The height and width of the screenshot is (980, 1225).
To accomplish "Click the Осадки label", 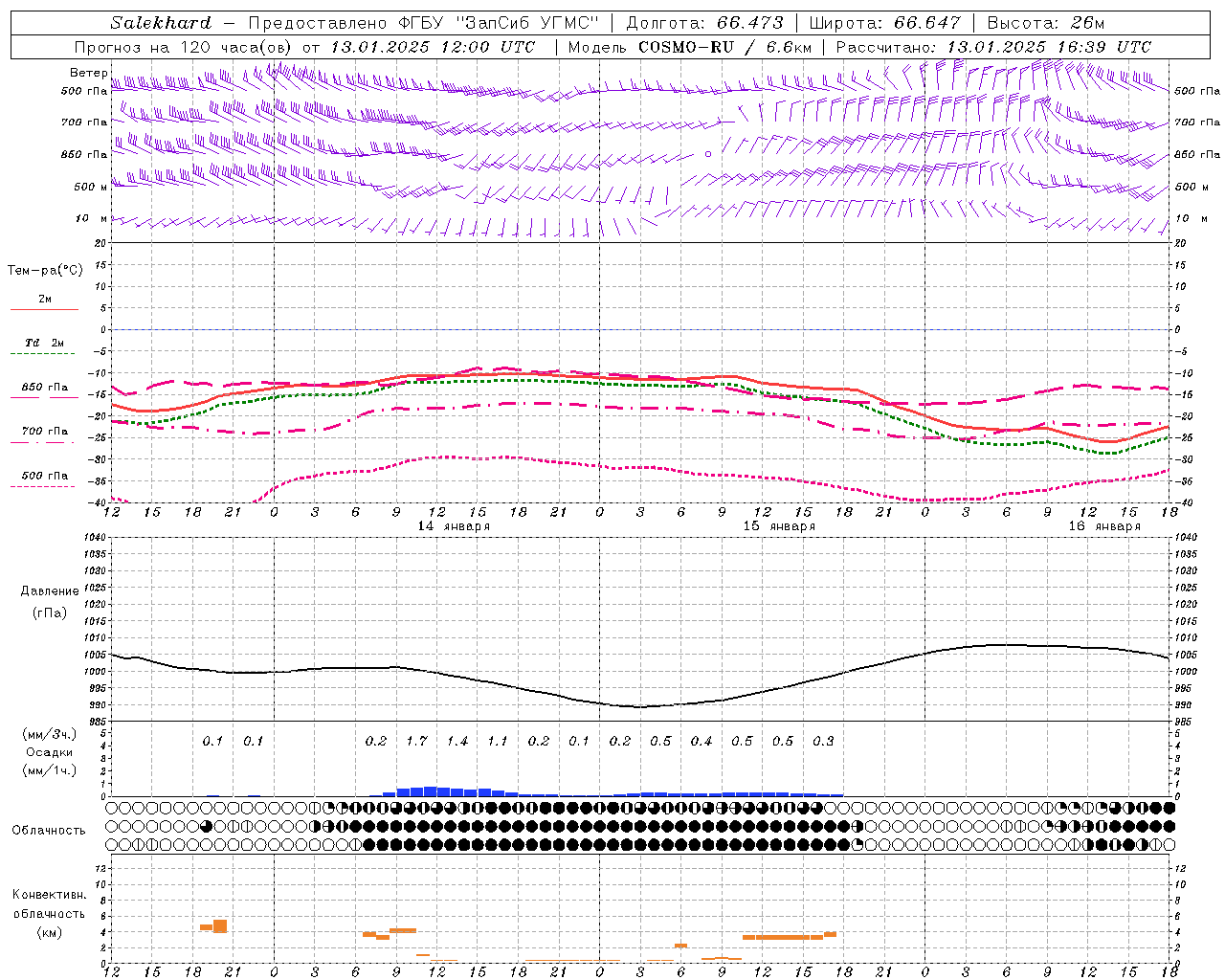I will pos(50,752).
